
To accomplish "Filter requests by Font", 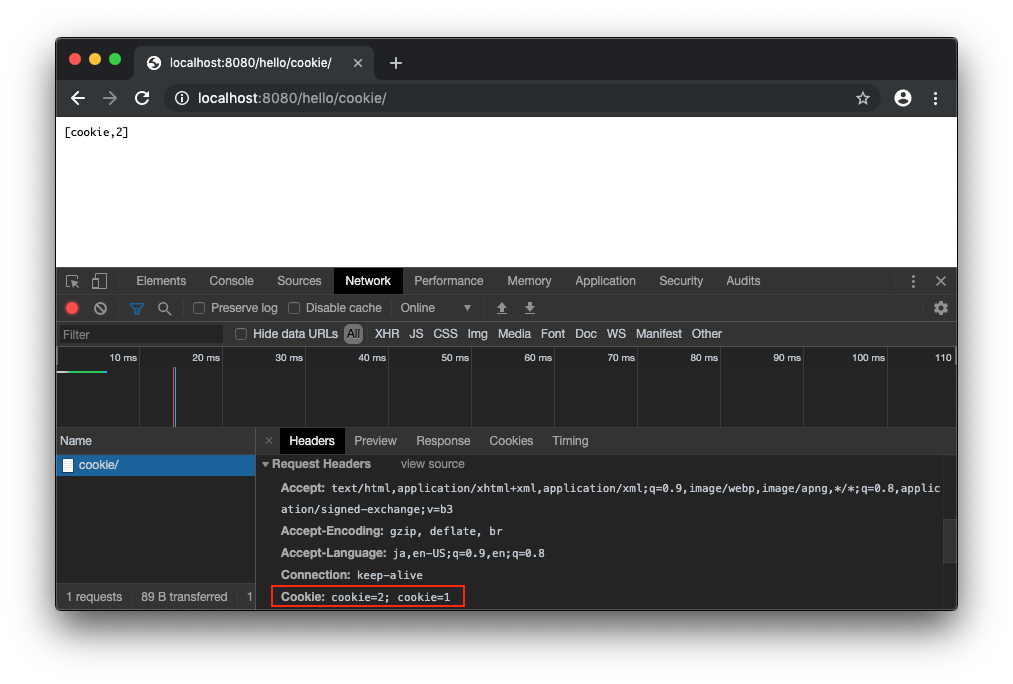I will pyautogui.click(x=553, y=334).
